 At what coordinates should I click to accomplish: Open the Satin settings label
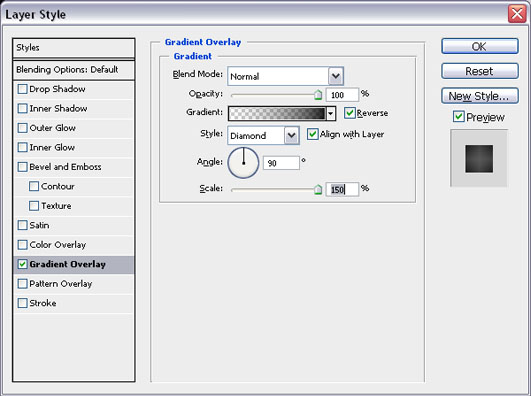[x=39, y=225]
